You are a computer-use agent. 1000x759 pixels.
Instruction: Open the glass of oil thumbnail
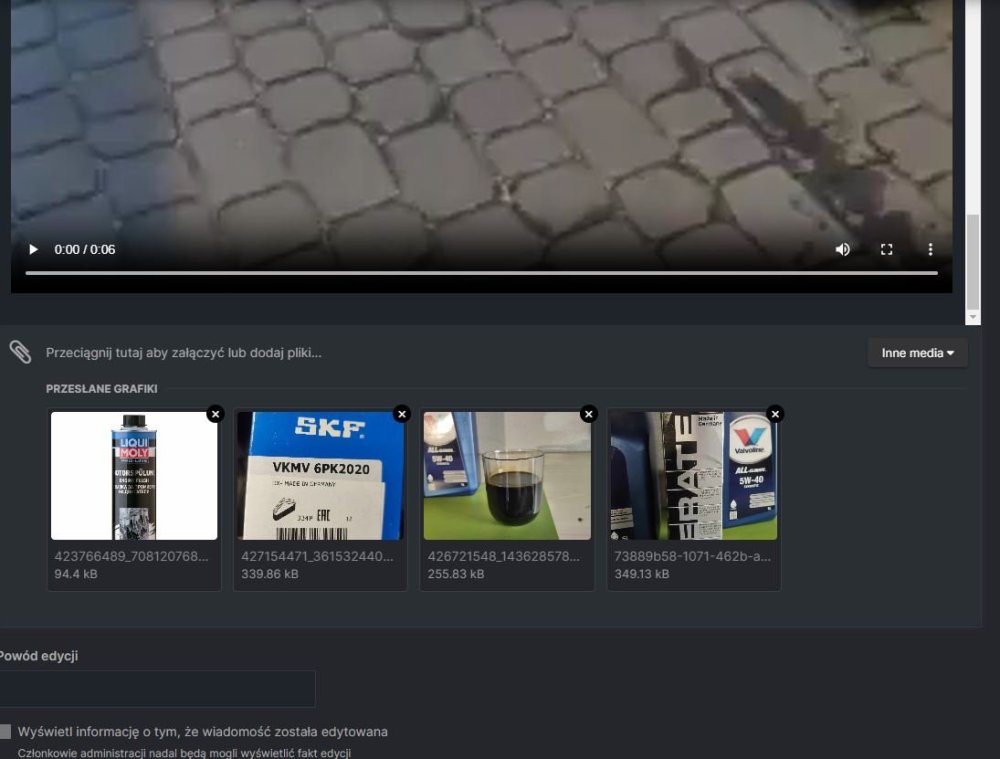(507, 476)
